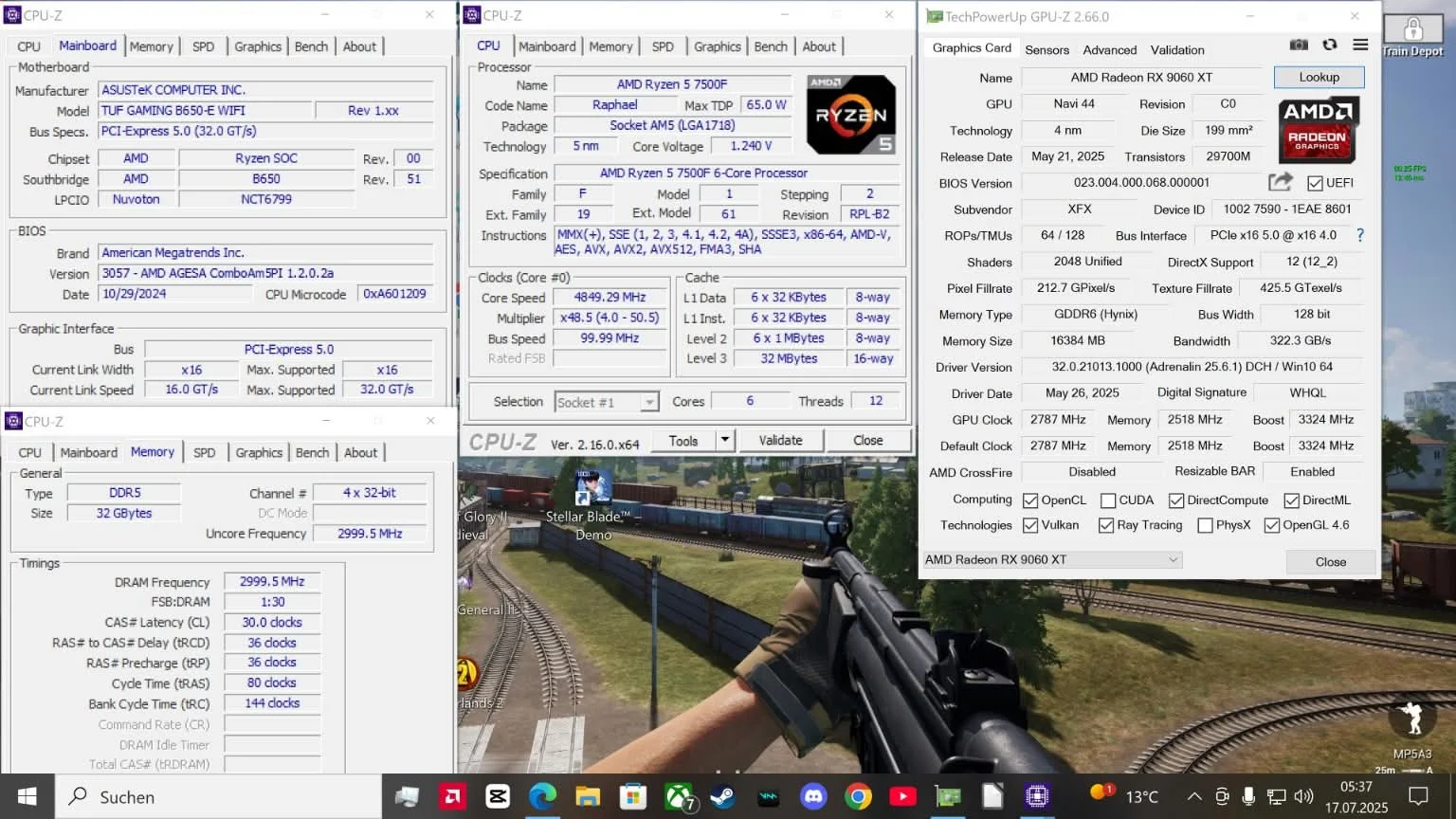Toggle the Vulkan checkbox
Image resolution: width=1456 pixels, height=819 pixels.
[x=1030, y=524]
